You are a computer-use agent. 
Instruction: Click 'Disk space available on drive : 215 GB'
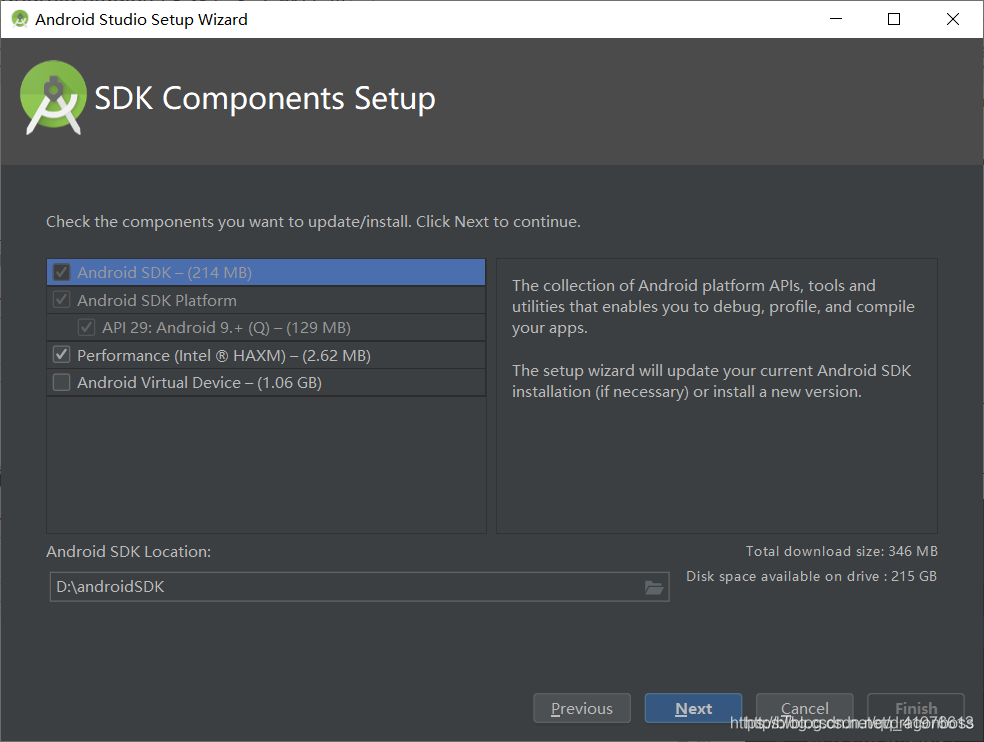pos(811,576)
